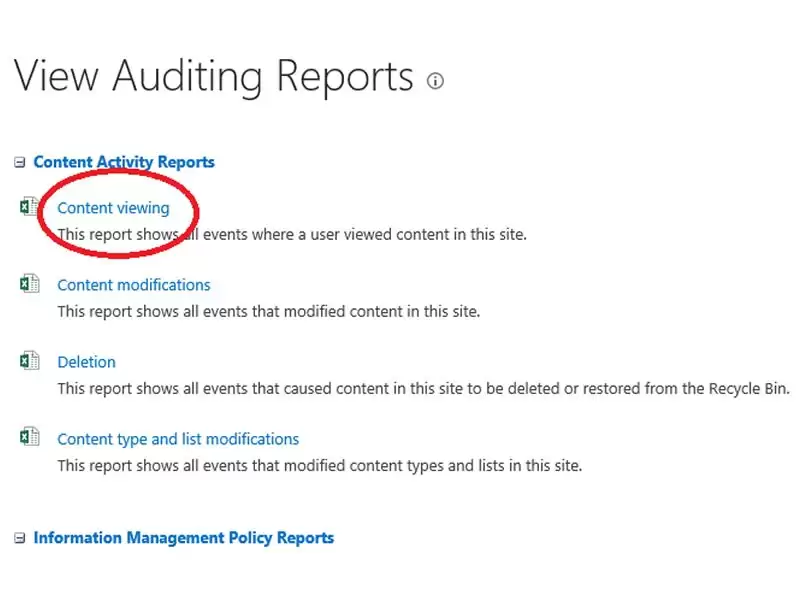
Task: Open the info icon next to View Auditing Reports title
Action: point(435,81)
